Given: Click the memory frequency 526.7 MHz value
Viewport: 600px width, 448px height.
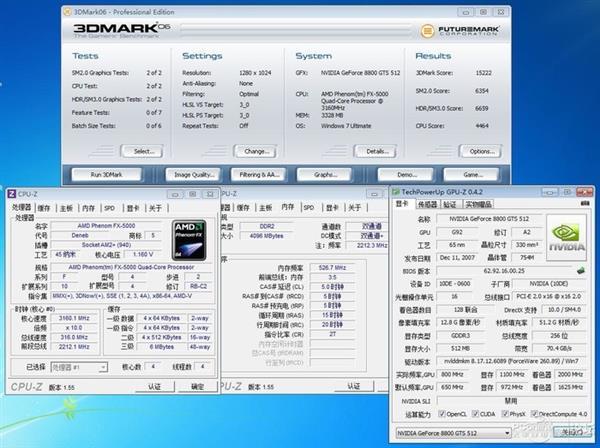Looking at the screenshot, I should [x=332, y=267].
